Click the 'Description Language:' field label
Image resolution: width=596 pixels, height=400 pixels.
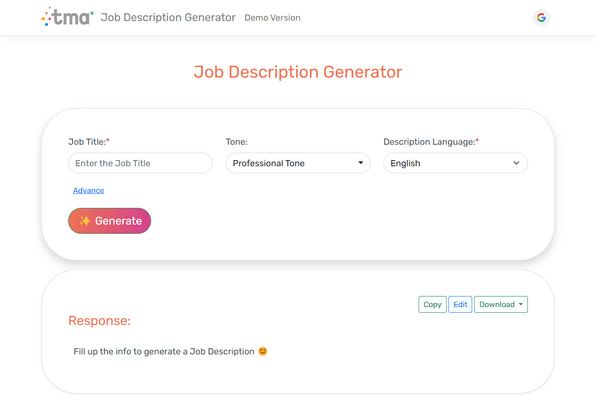[x=431, y=142]
